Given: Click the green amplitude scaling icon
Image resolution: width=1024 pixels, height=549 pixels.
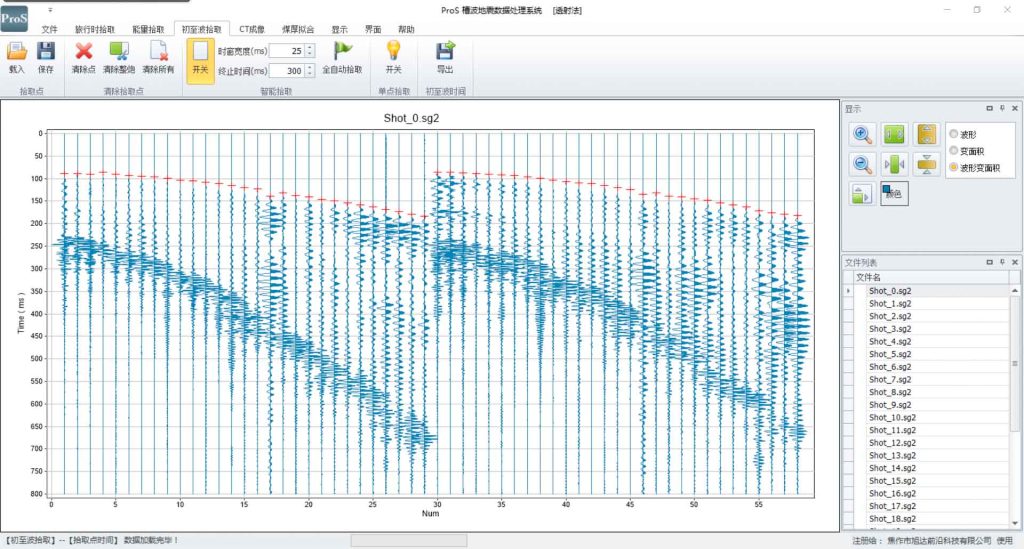Looking at the screenshot, I should tap(862, 194).
